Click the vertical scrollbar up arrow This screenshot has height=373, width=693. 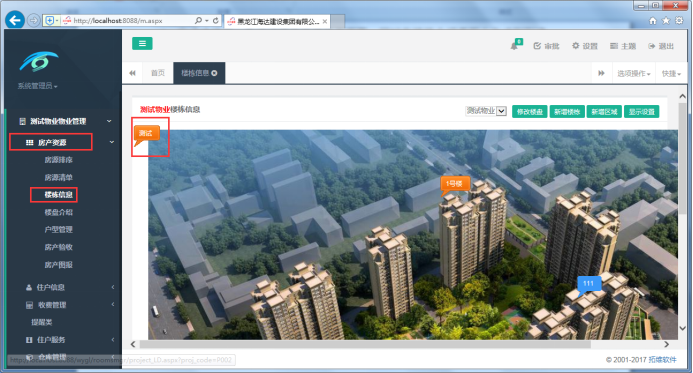click(x=682, y=96)
